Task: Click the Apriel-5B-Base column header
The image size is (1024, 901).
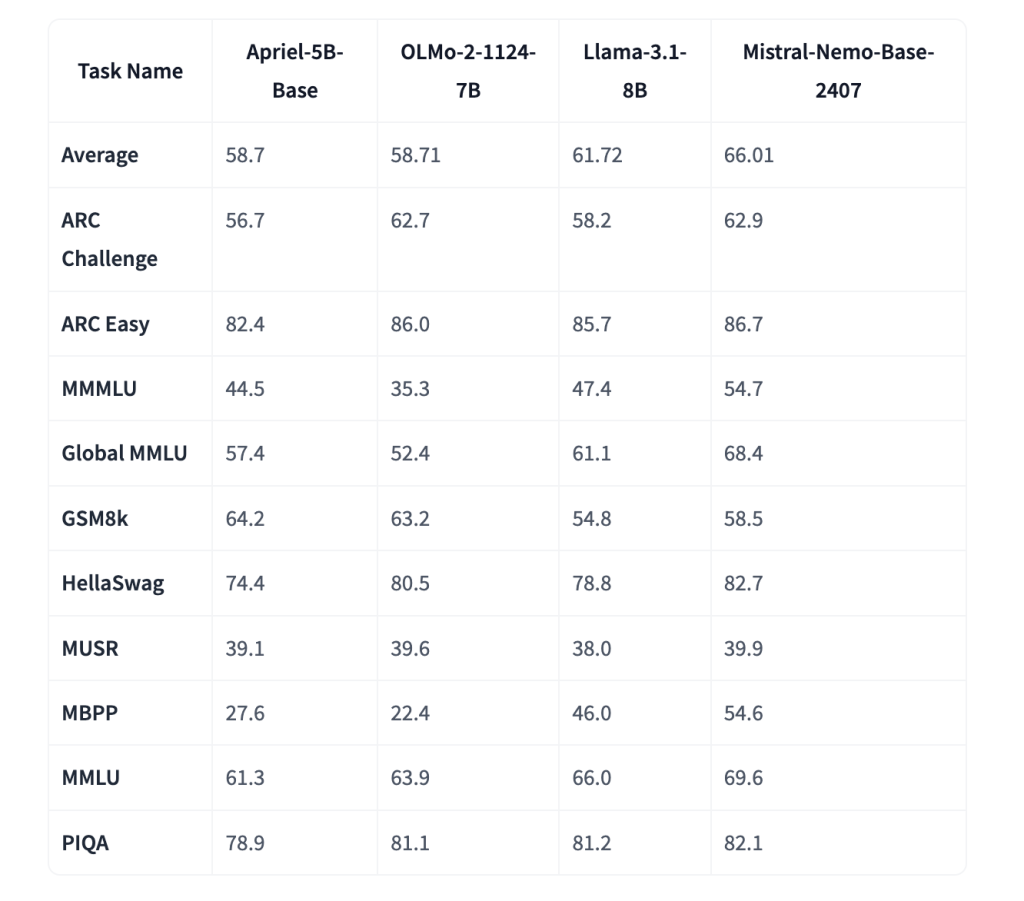Action: click(295, 71)
